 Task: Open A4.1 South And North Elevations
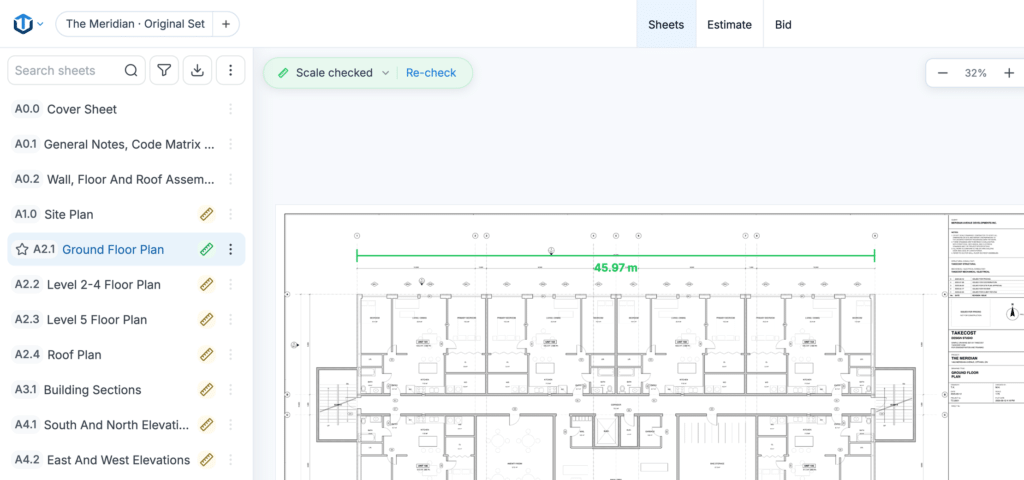point(126,425)
